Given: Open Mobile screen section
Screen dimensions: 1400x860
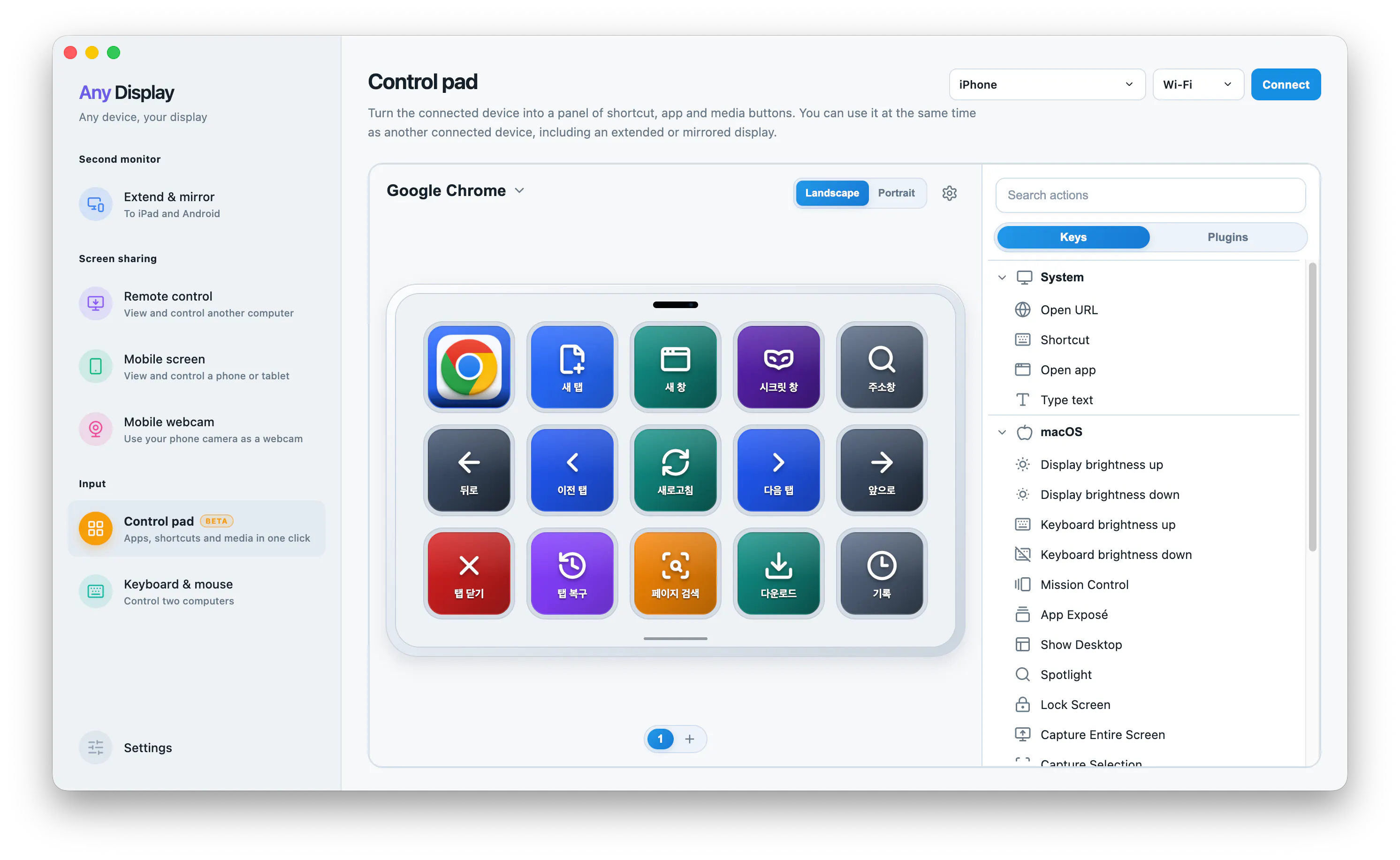Looking at the screenshot, I should pos(196,366).
